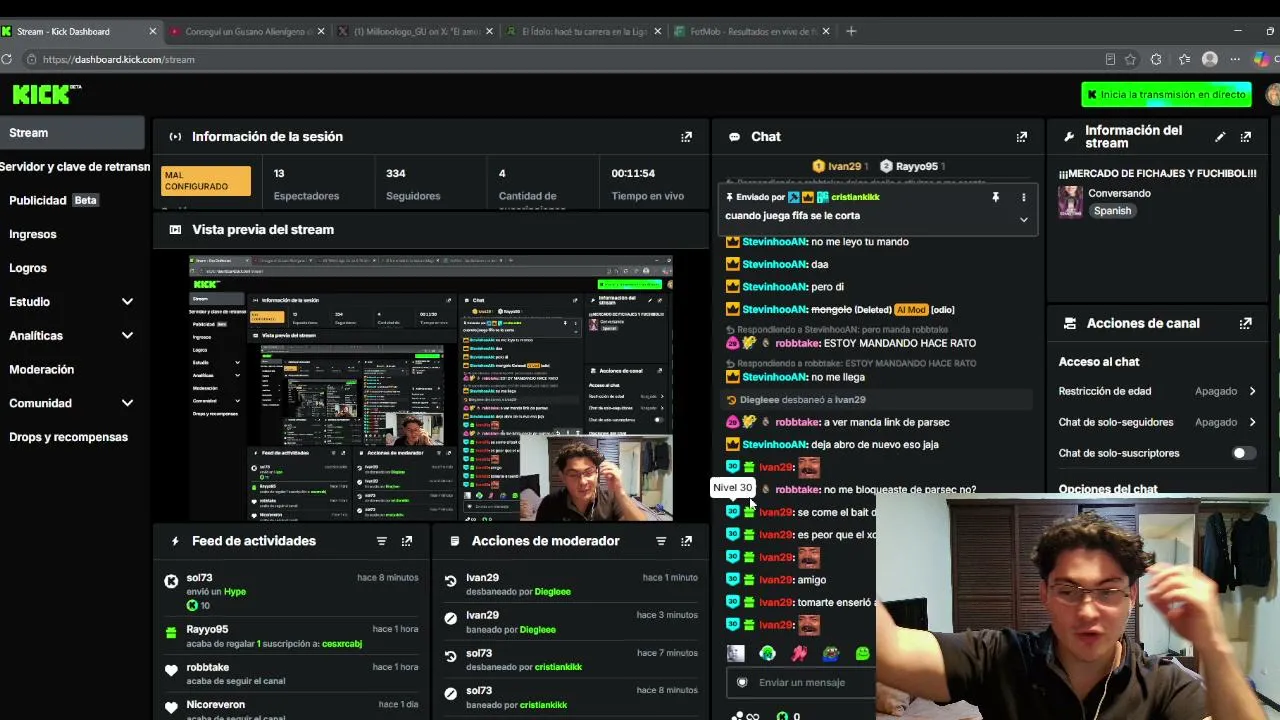Collapse the pinned message with the chevron

click(1023, 220)
